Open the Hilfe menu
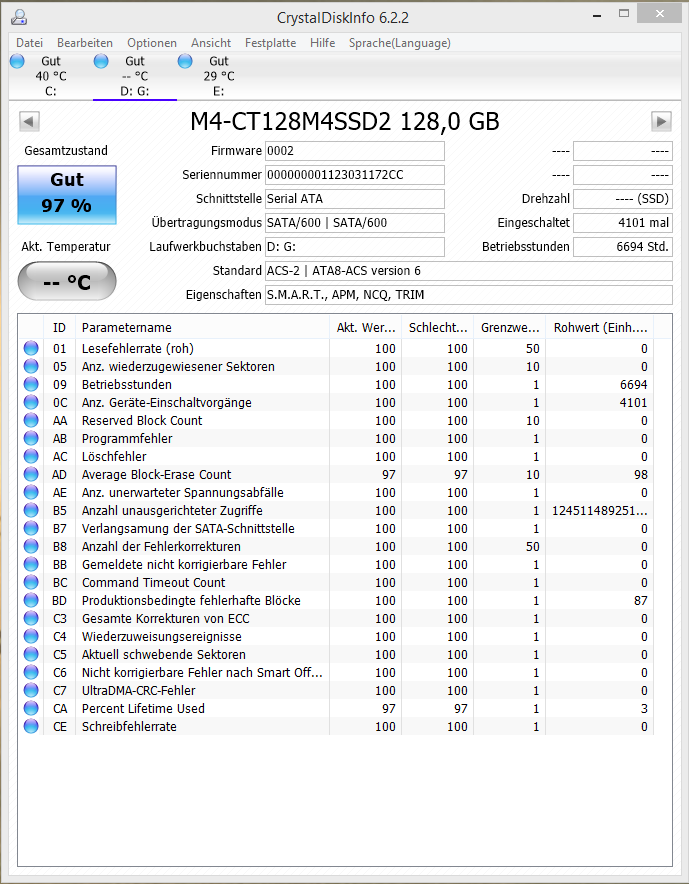Viewport: 689px width, 884px height. [x=323, y=43]
